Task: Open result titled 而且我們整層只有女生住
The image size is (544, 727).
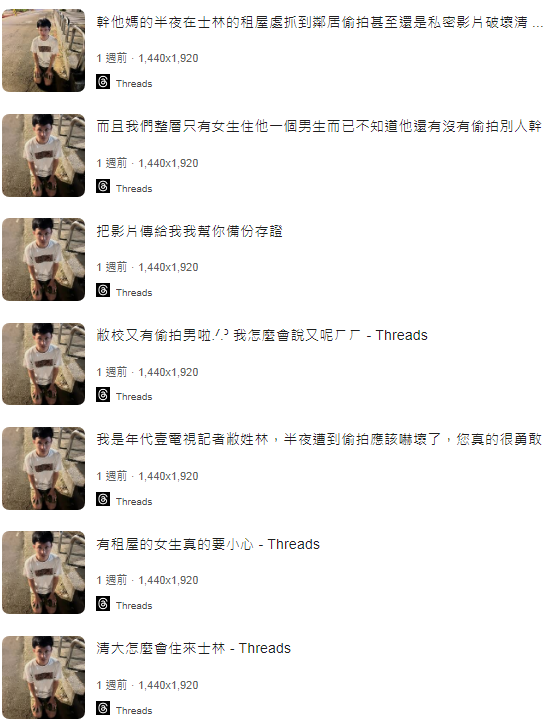Action: pyautogui.click(x=319, y=126)
